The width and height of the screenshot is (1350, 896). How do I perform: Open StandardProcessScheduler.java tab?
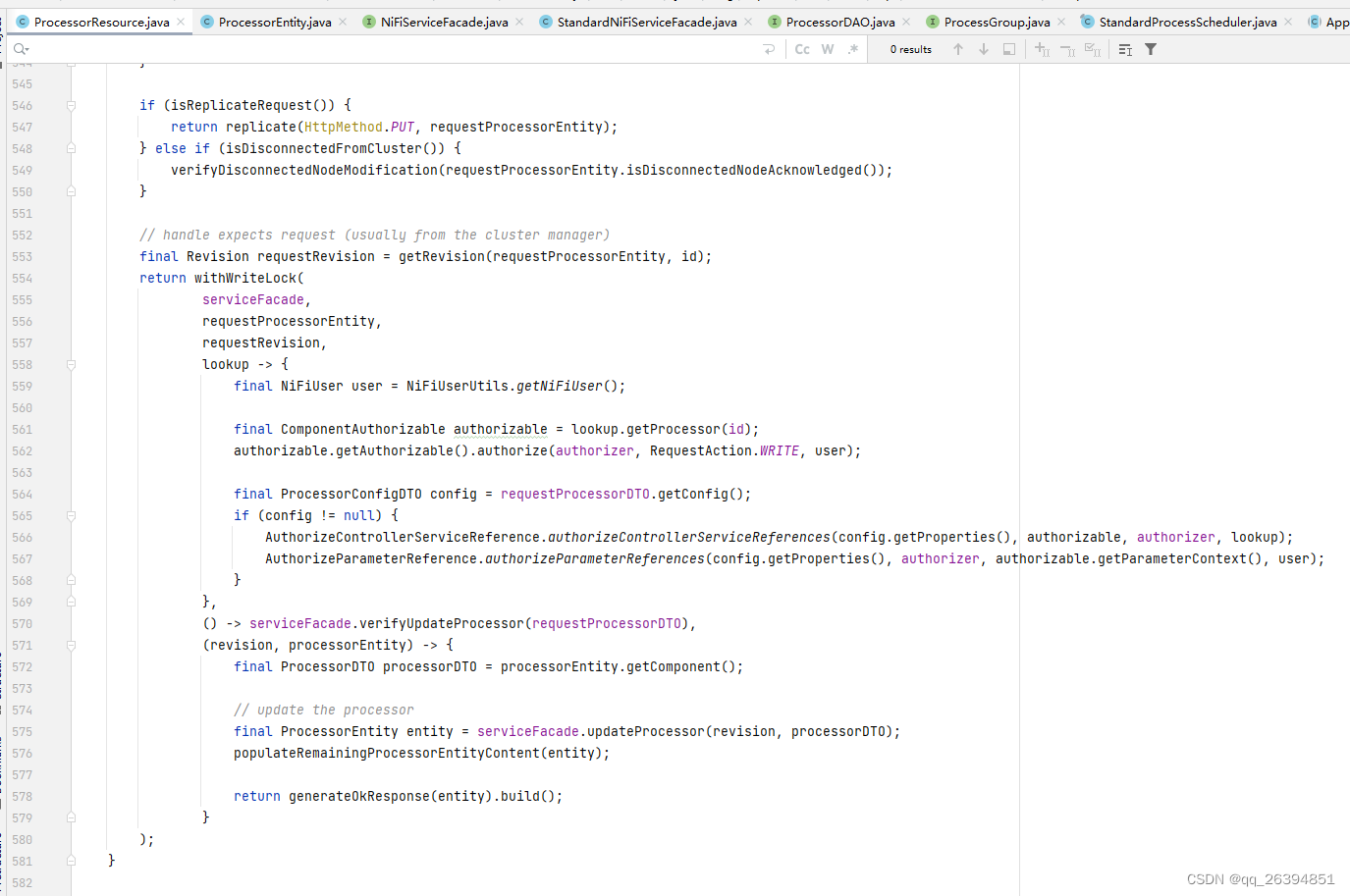point(1188,22)
